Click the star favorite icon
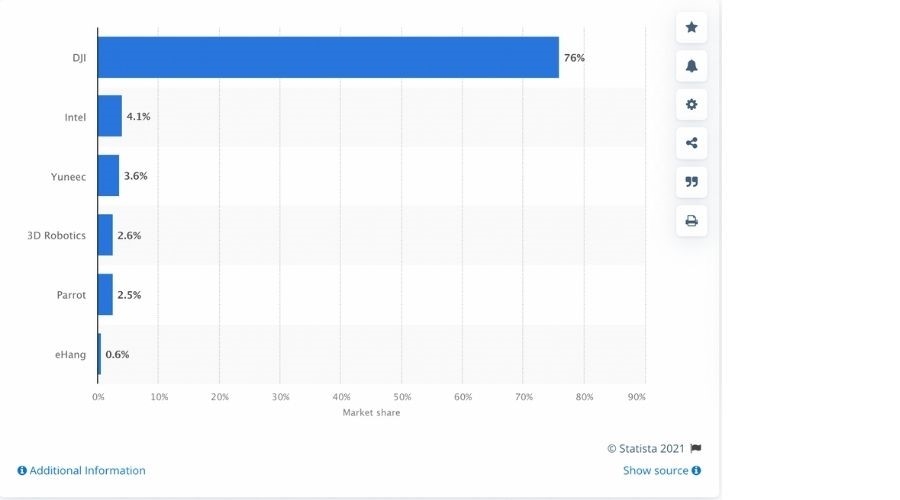This screenshot has height=500, width=900. [x=691, y=27]
